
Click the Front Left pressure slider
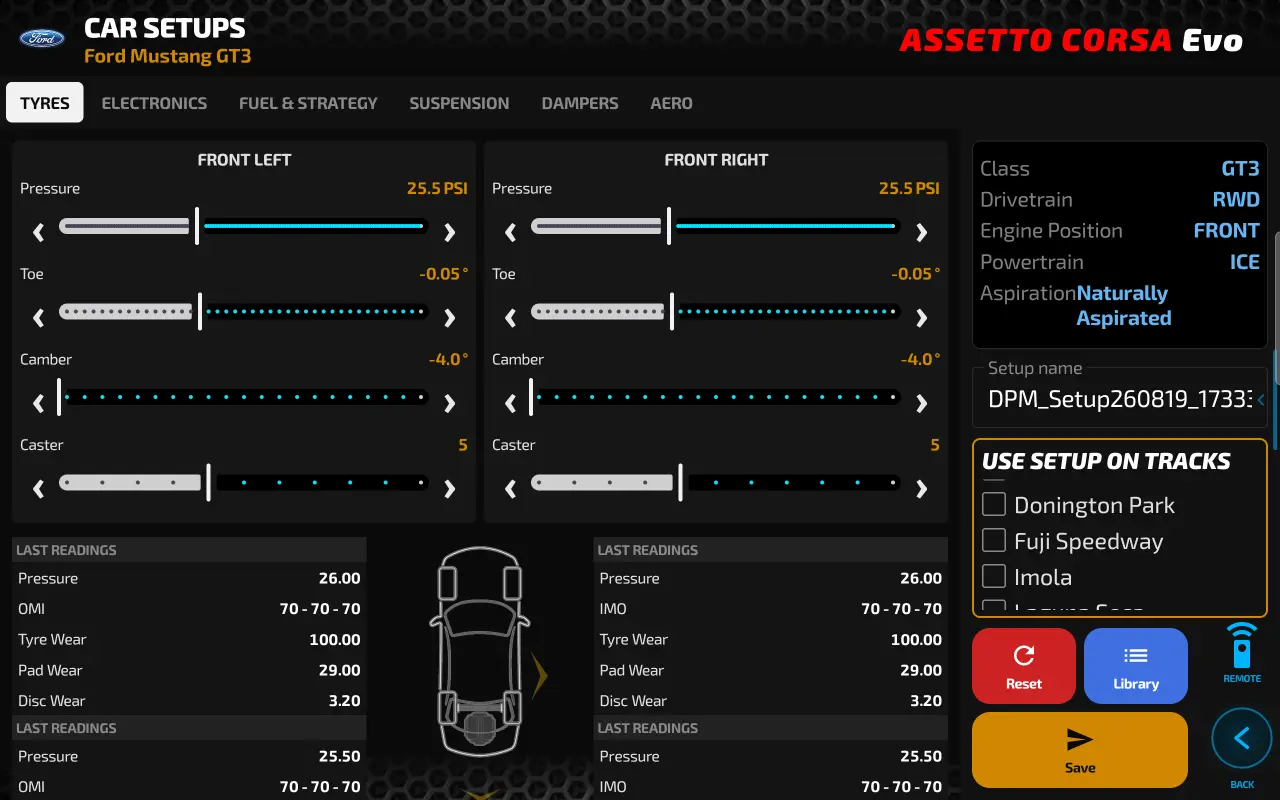(x=244, y=226)
